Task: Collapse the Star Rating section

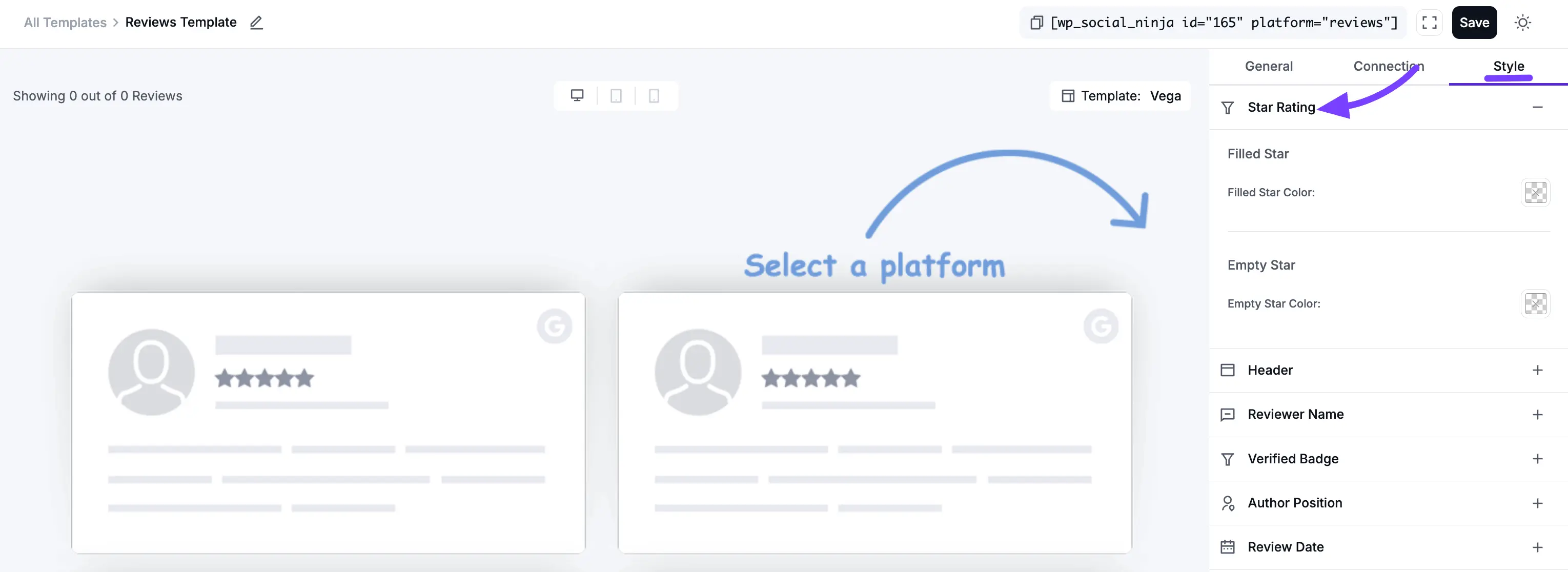Action: click(x=1539, y=107)
